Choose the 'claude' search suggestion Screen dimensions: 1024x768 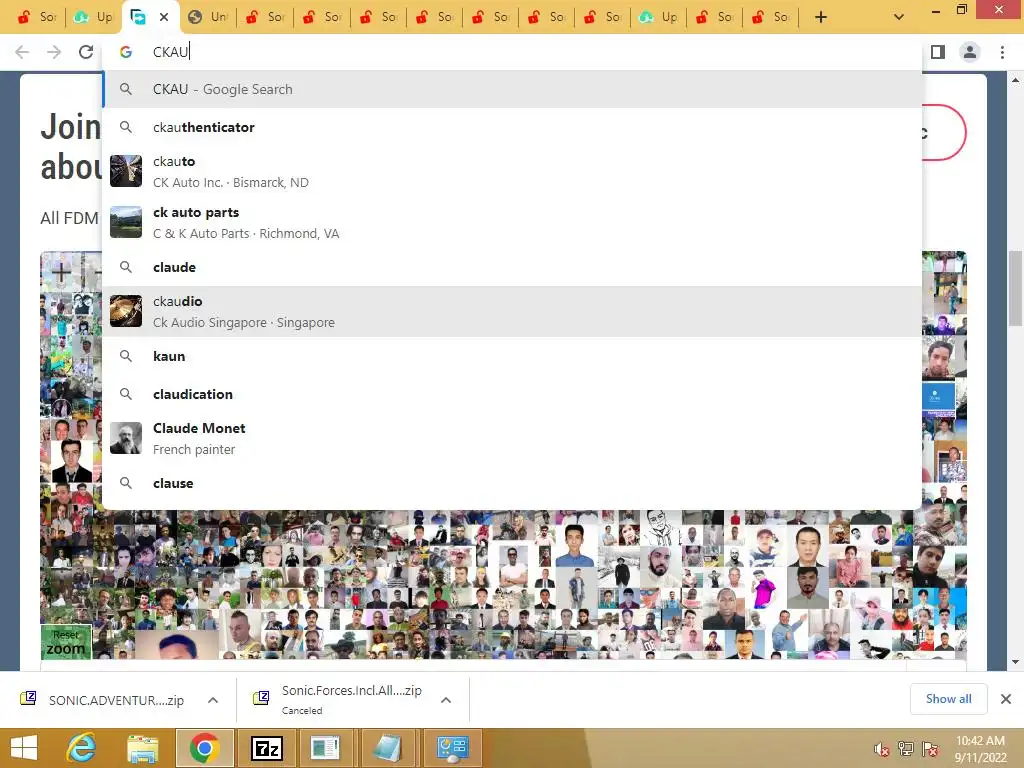pyautogui.click(x=513, y=267)
